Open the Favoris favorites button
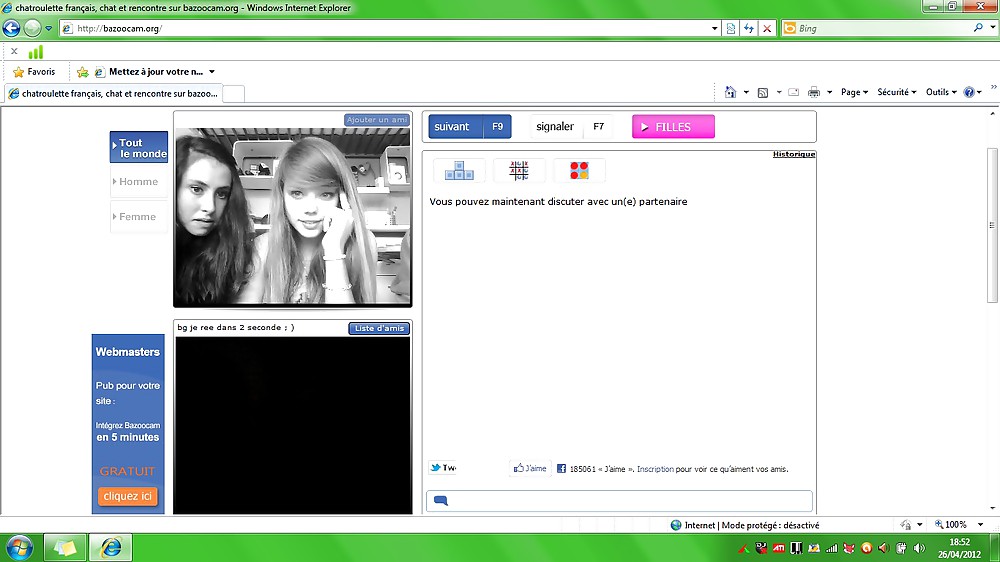This screenshot has width=1000, height=562. pos(34,72)
